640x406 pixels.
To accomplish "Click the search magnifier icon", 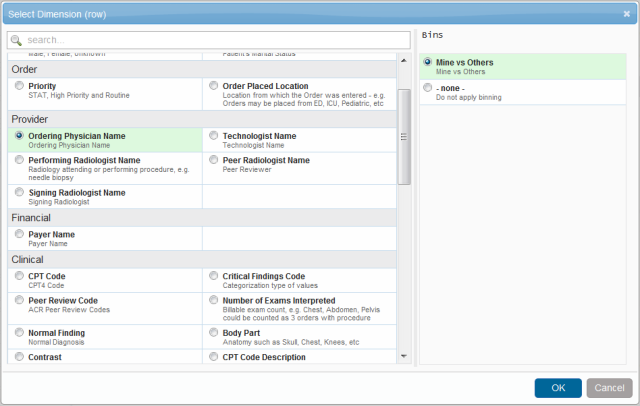I will pos(18,40).
